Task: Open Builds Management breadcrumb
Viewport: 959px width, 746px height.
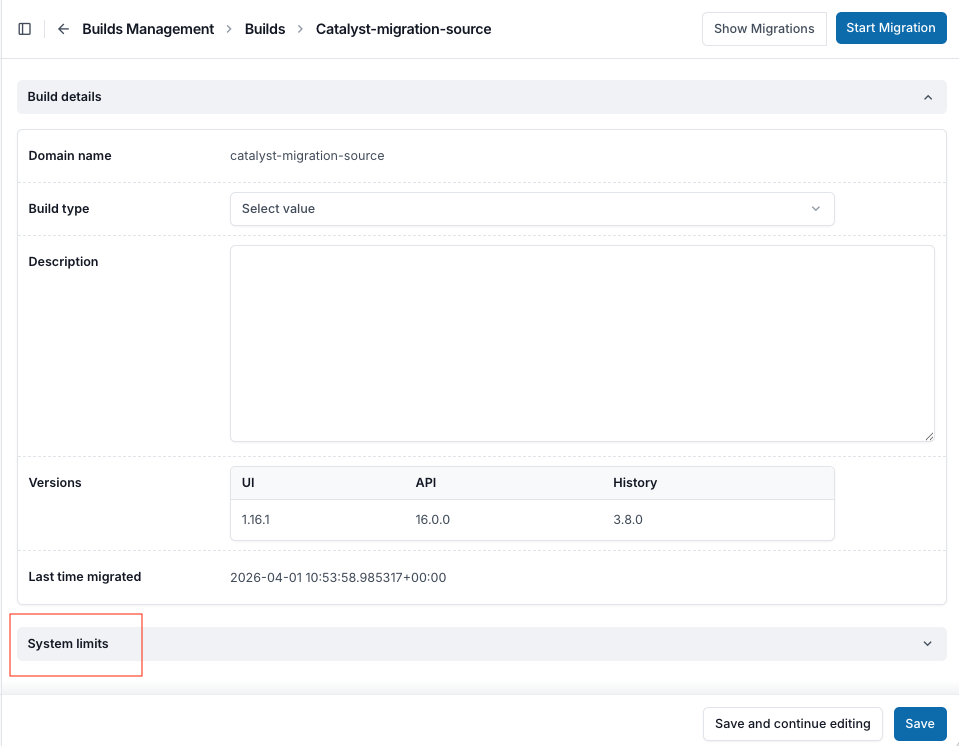Action: pyautogui.click(x=148, y=29)
